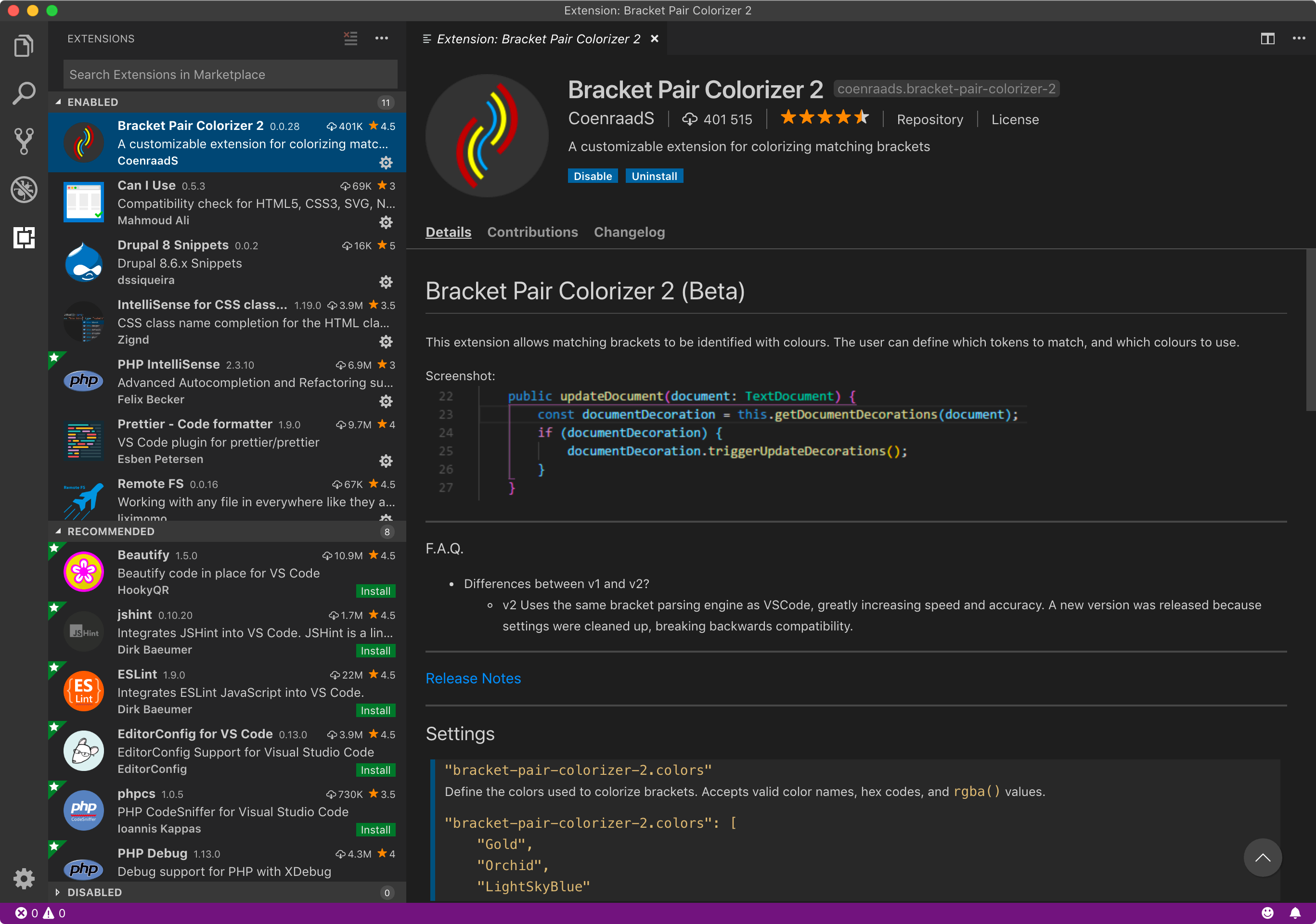Open the Extensions panel more actions menu
The width and height of the screenshot is (1316, 924).
click(382, 38)
